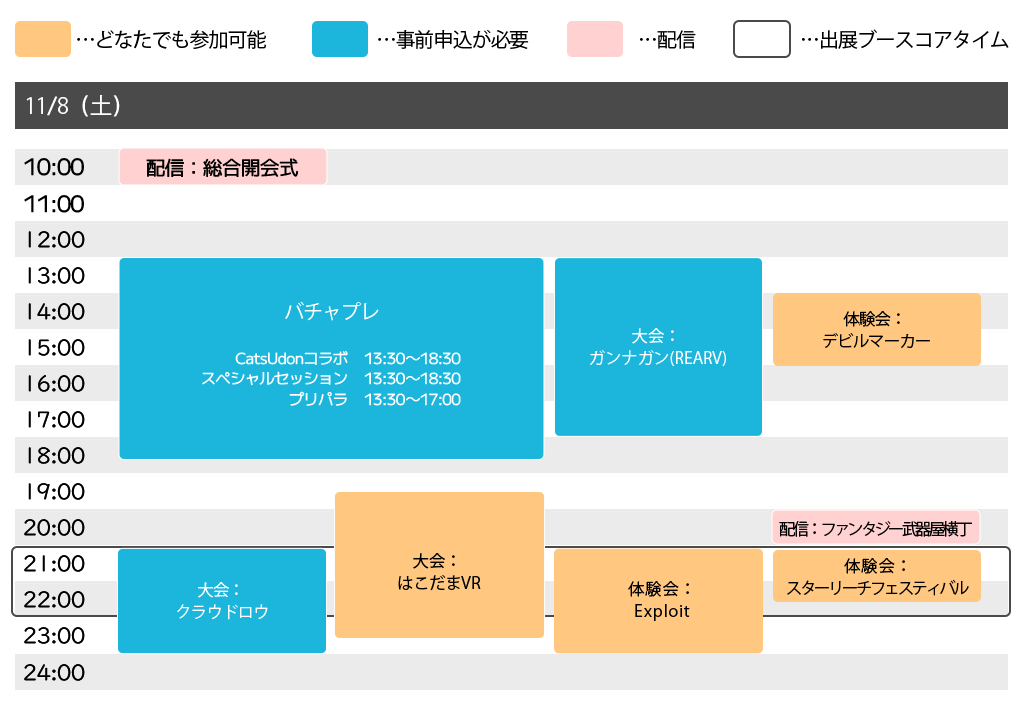Click the pink legend swatch for streaming
This screenshot has width=1024, height=720.
595,40
